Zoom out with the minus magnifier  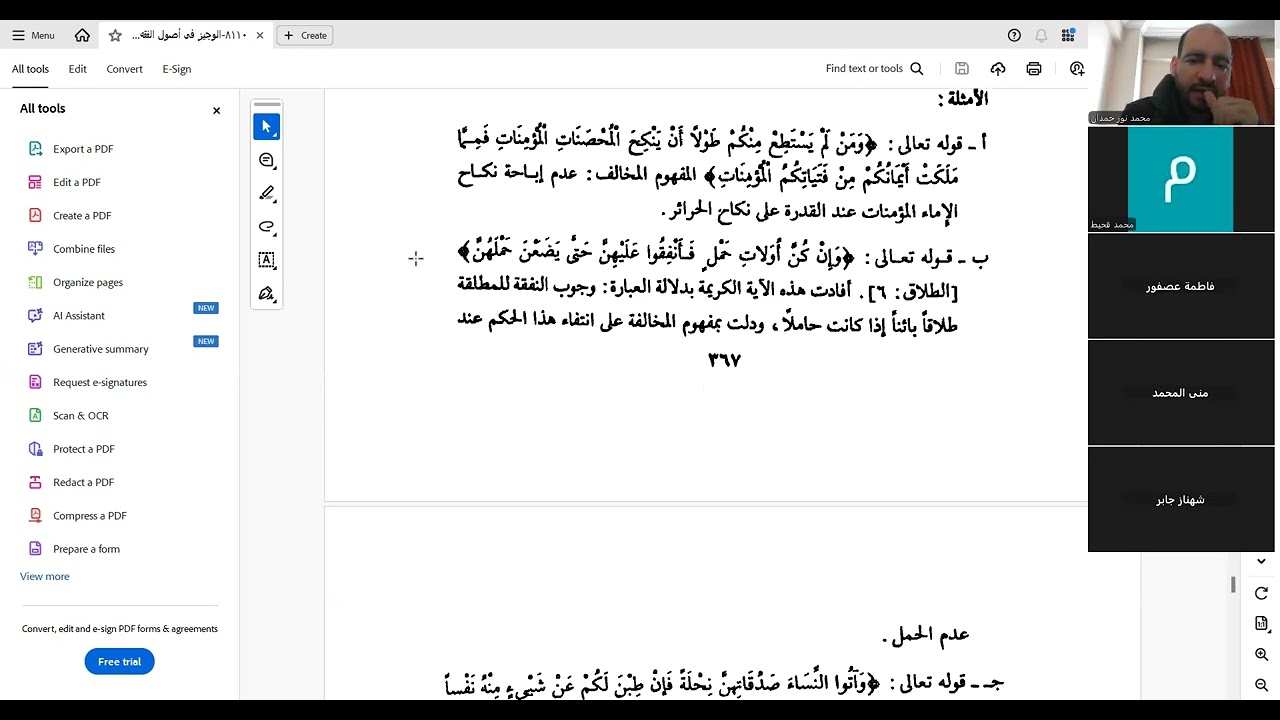pos(1261,686)
